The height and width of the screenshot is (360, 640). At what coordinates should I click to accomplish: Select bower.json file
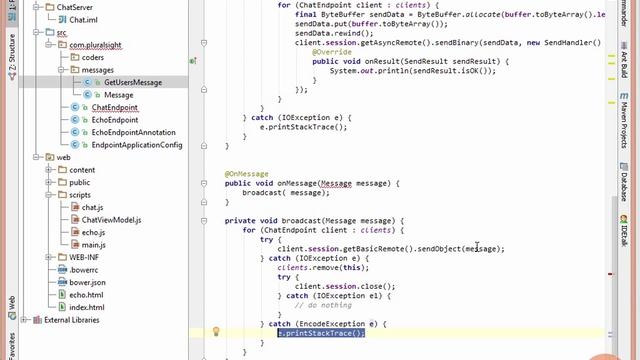click(87, 282)
